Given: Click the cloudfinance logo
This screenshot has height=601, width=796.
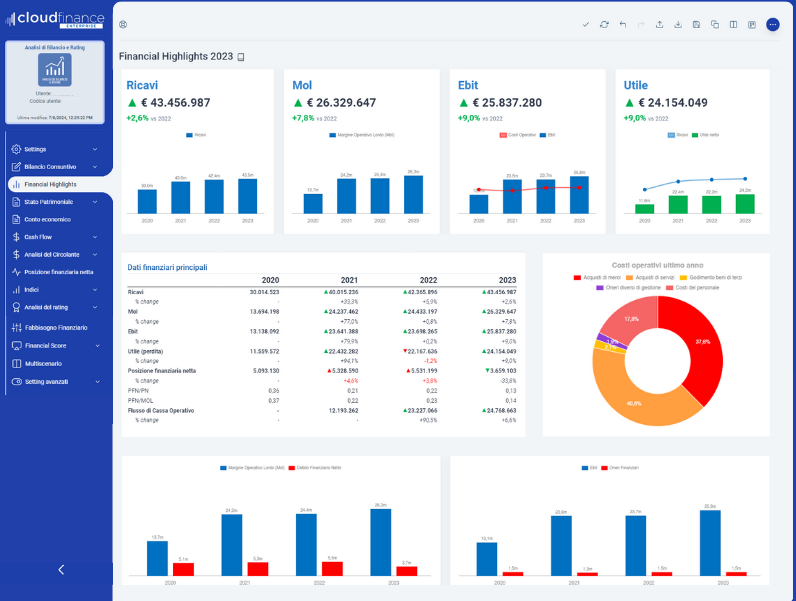Looking at the screenshot, I should (x=55, y=19).
